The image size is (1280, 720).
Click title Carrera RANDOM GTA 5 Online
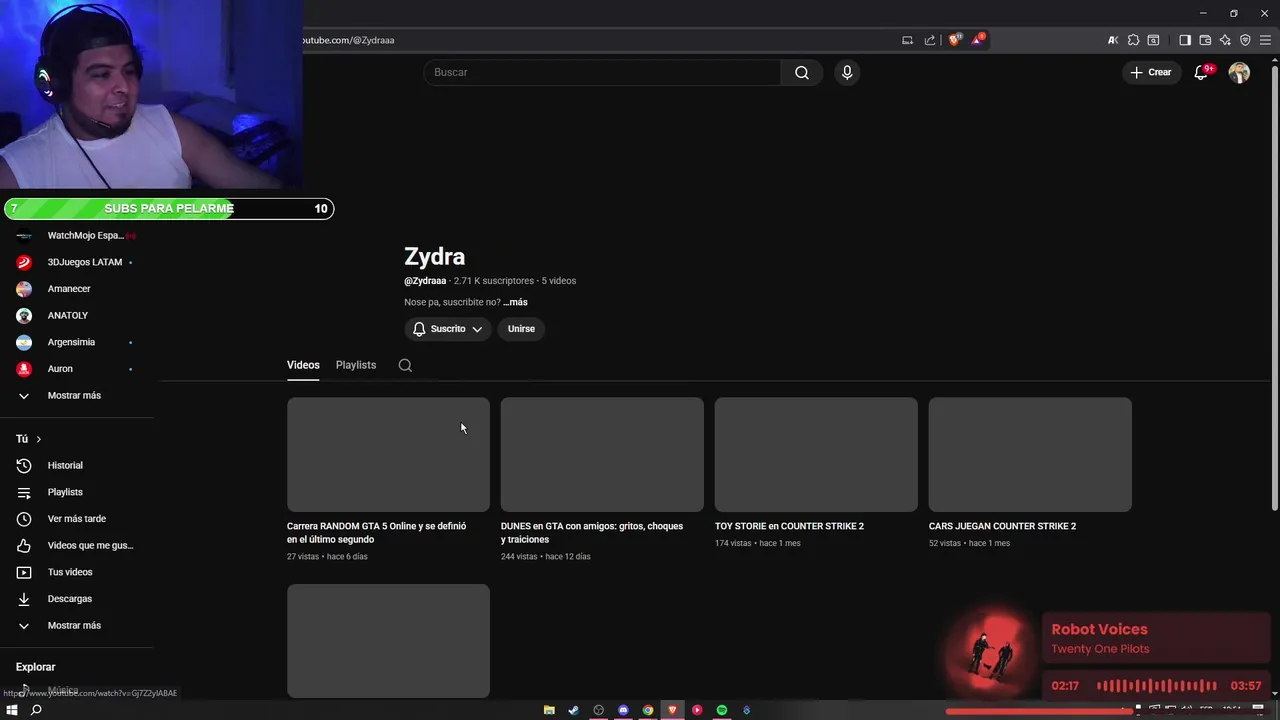[x=377, y=533]
